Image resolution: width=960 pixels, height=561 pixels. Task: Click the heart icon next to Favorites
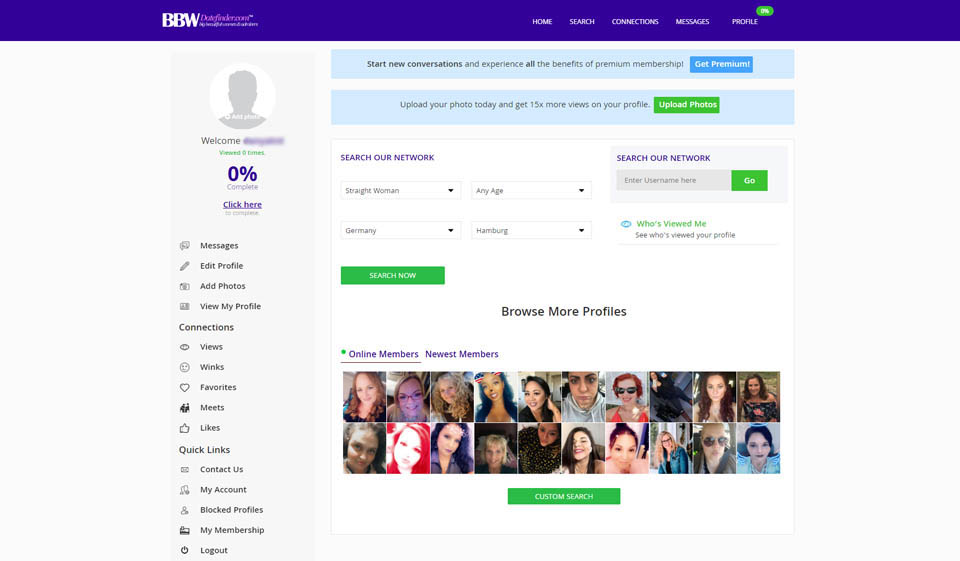click(184, 388)
